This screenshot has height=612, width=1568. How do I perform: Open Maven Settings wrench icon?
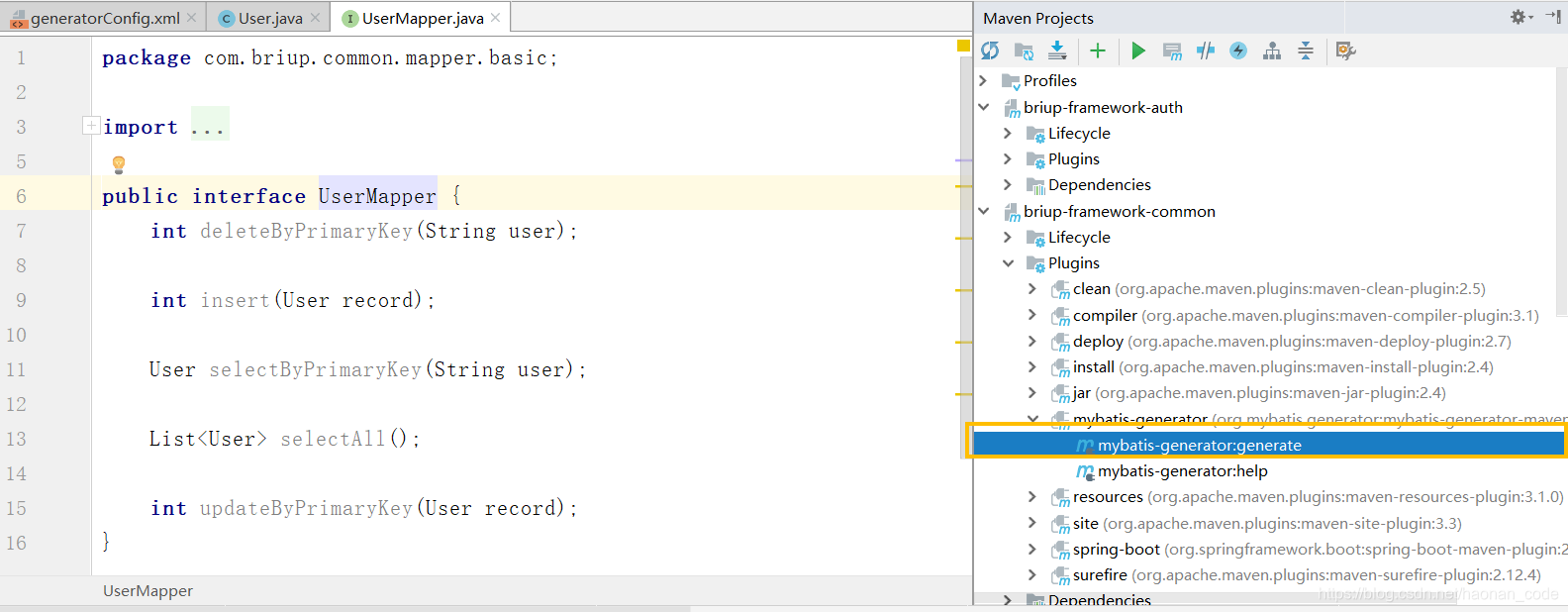(x=1345, y=51)
